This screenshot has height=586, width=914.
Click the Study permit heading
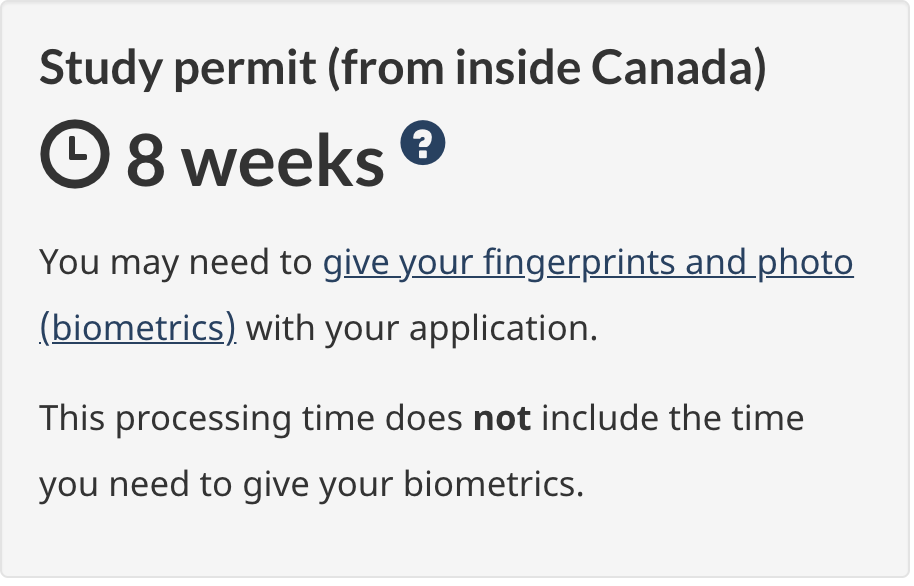click(402, 68)
